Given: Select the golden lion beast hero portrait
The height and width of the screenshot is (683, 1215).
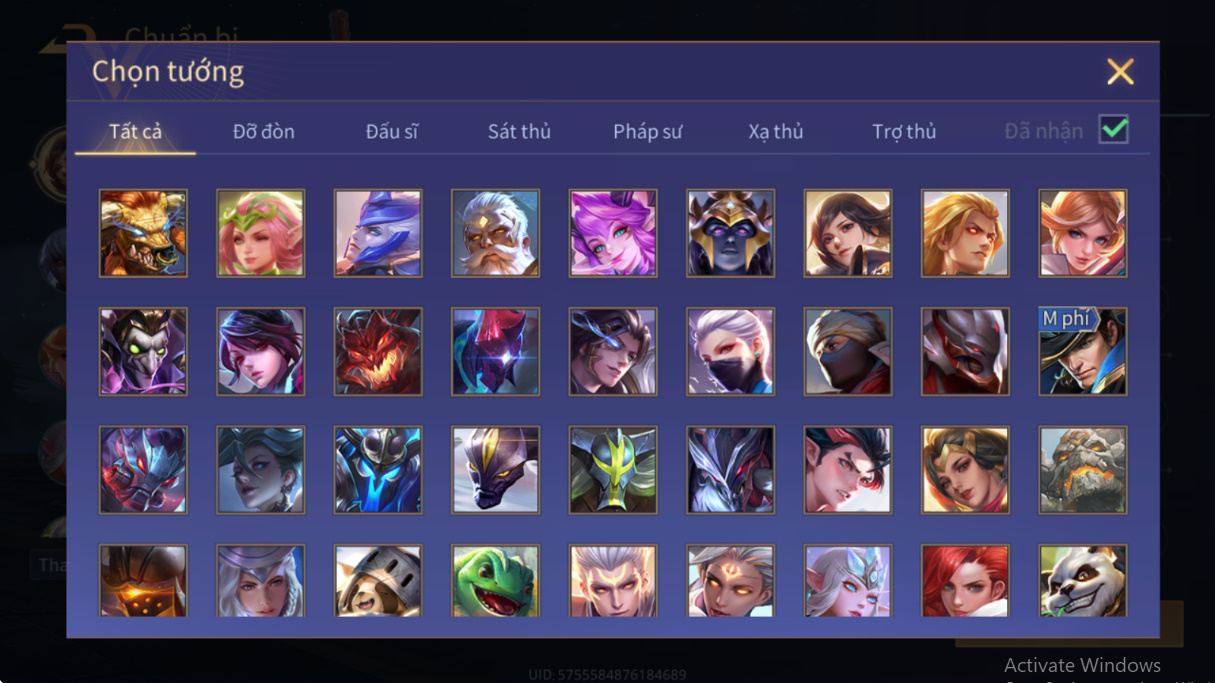Looking at the screenshot, I should coord(143,233).
